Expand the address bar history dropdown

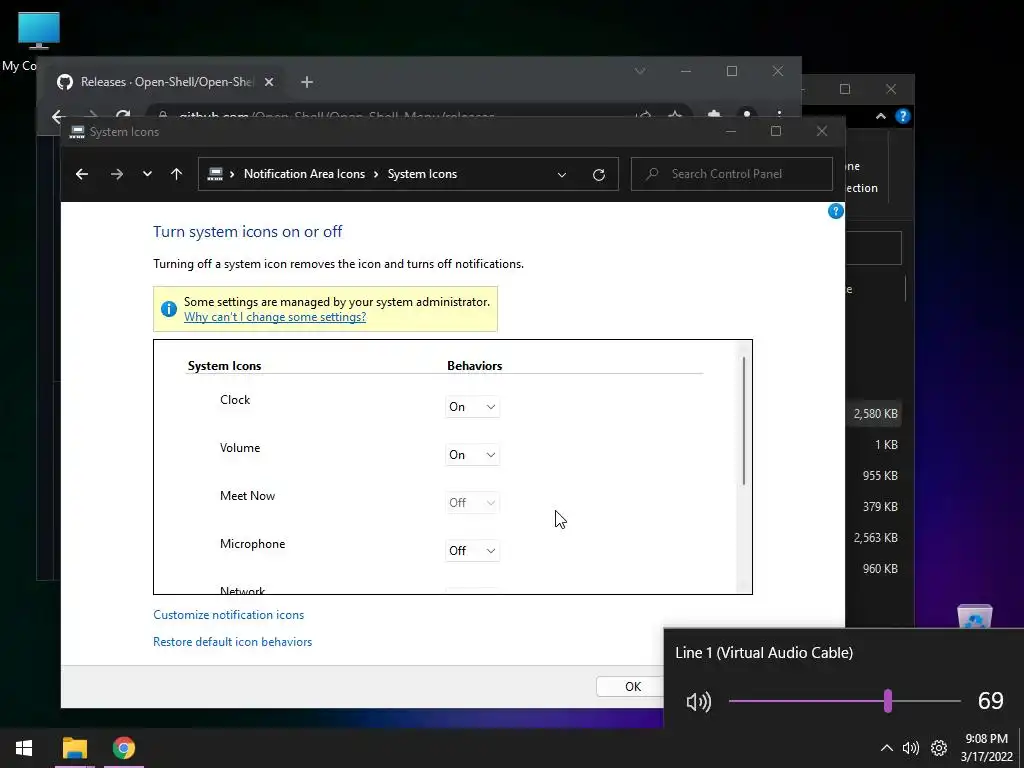(562, 174)
